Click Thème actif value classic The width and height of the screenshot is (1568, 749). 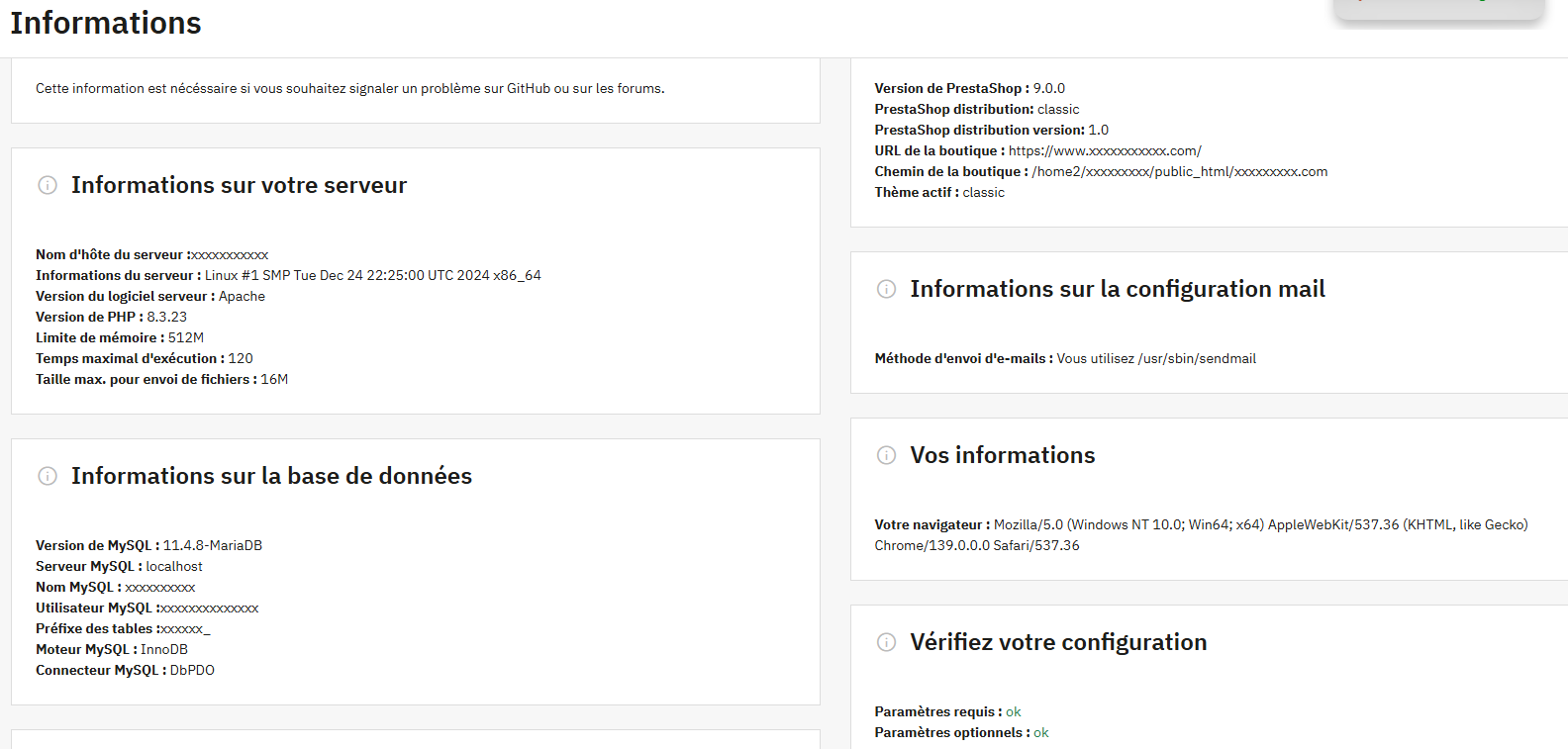coord(984,192)
